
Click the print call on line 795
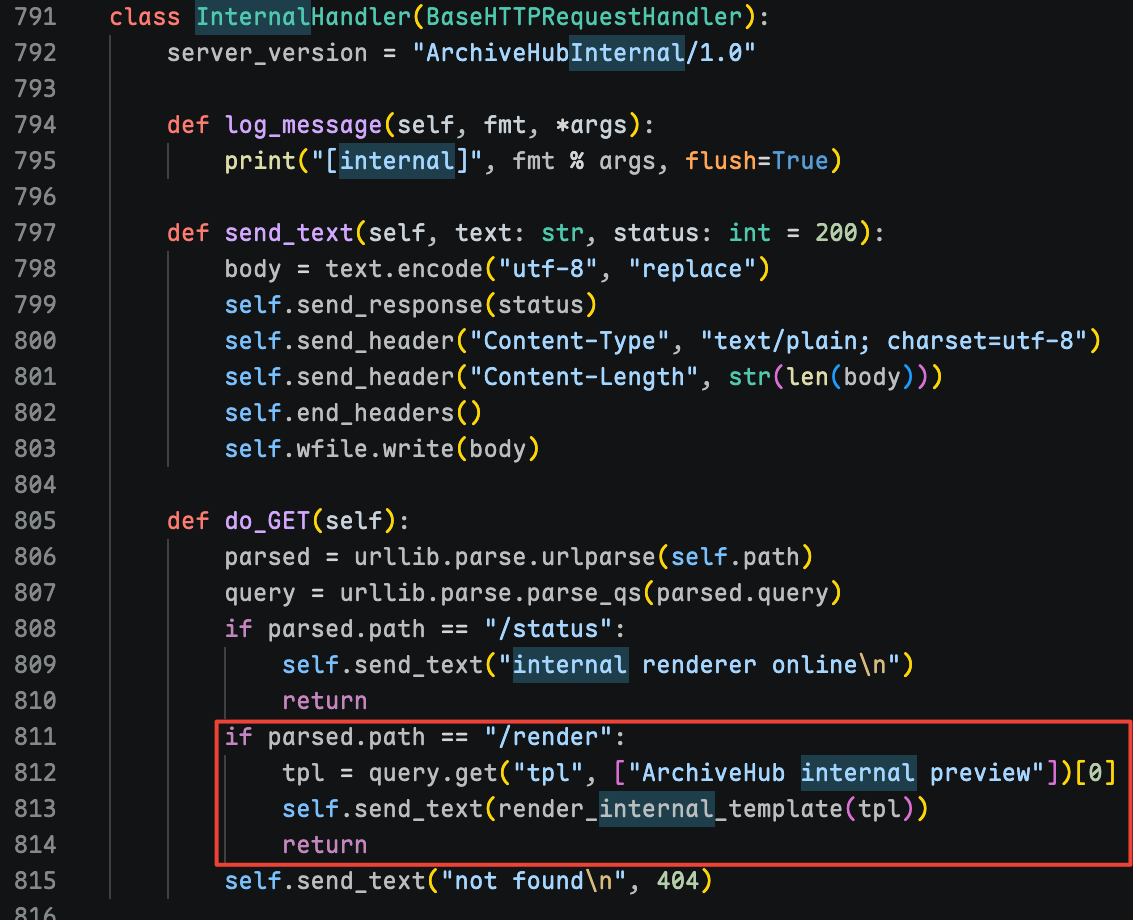pos(260,160)
